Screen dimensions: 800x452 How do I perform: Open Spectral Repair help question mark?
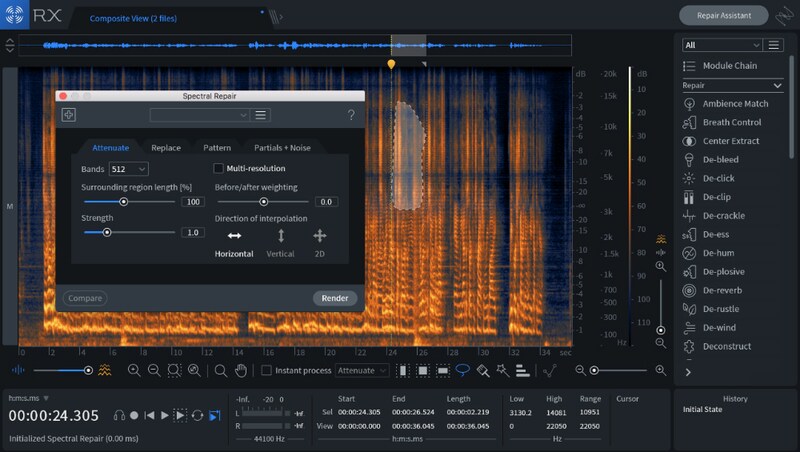[351, 115]
